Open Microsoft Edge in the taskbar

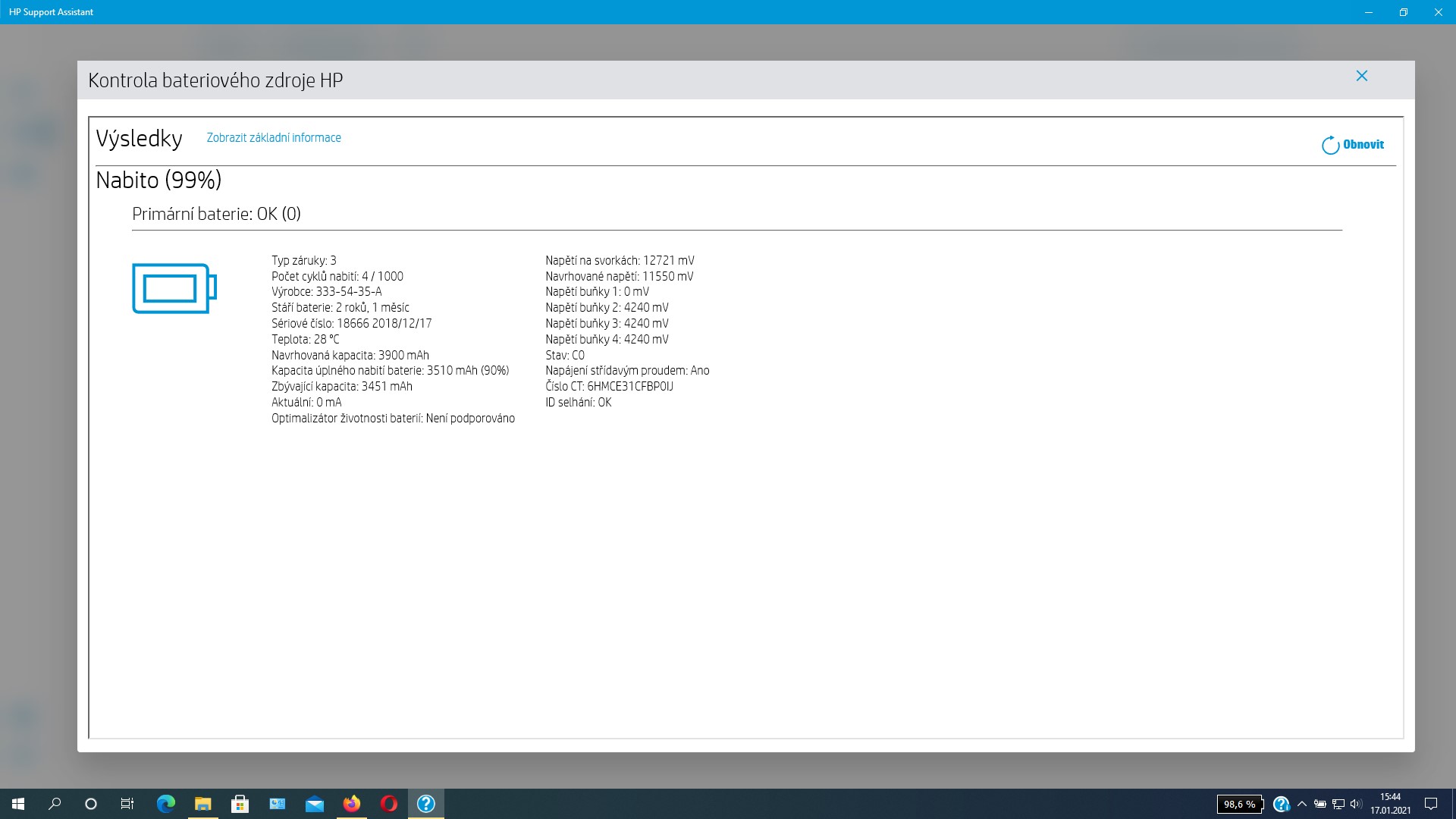(165, 804)
